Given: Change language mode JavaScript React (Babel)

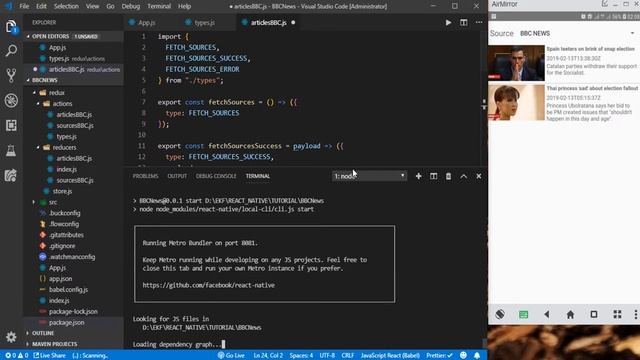Looking at the screenshot, I should [x=390, y=356].
